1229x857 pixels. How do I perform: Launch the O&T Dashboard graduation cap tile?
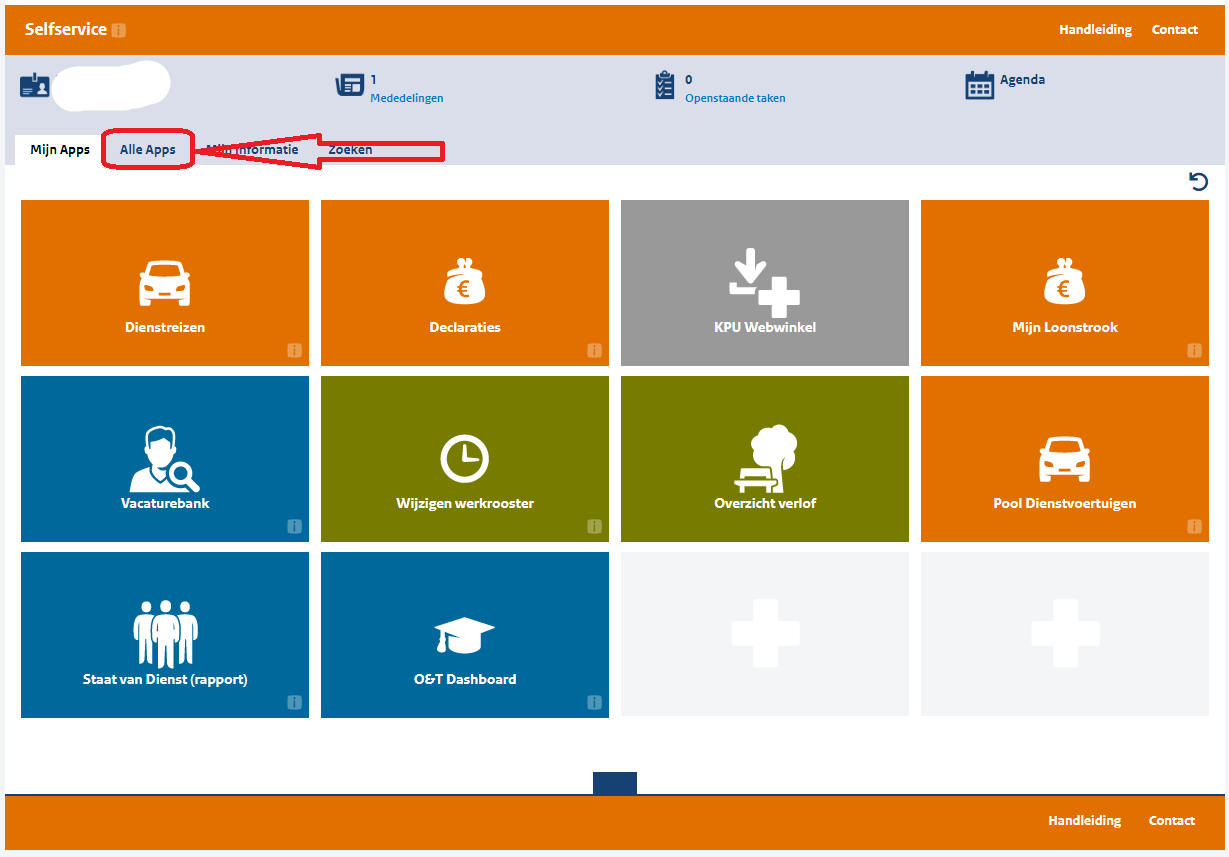click(464, 635)
